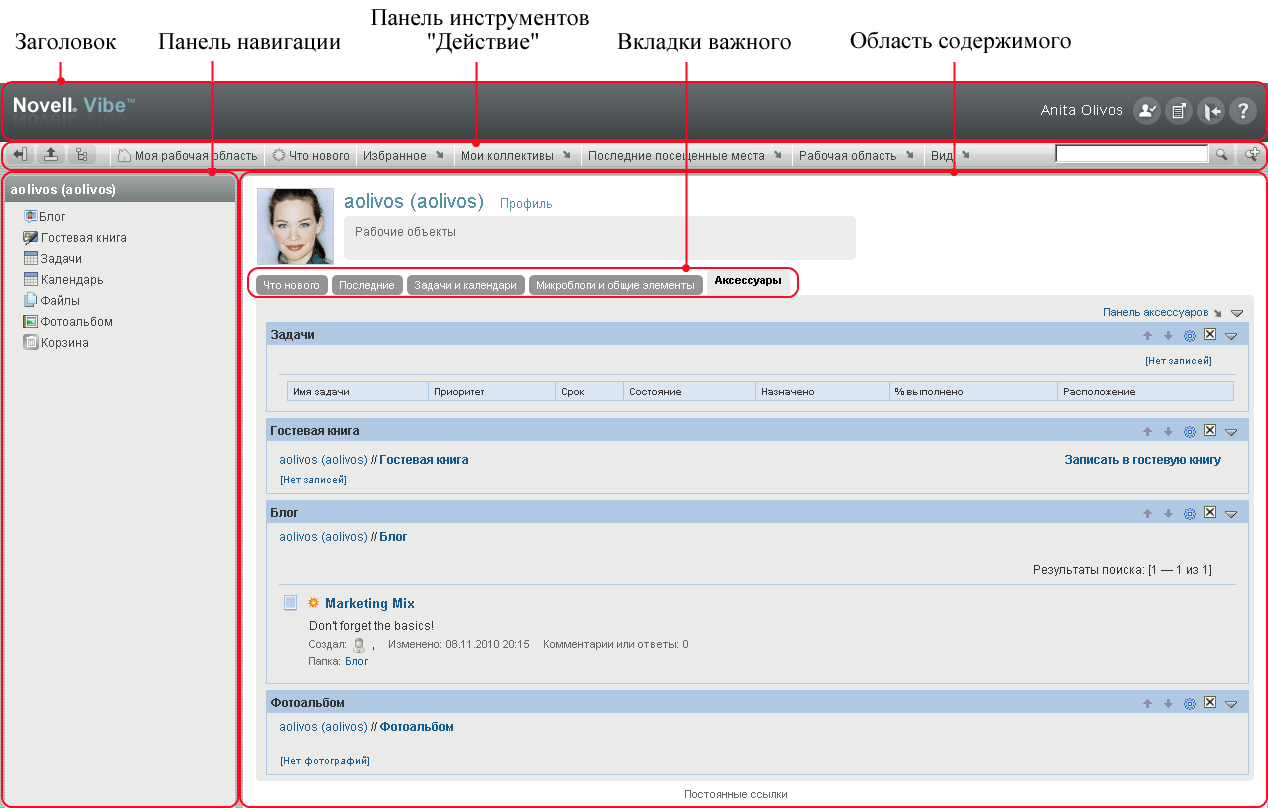Open personal preferences icon beside Anita Olivos
This screenshot has height=808, width=1268.
tap(1146, 111)
